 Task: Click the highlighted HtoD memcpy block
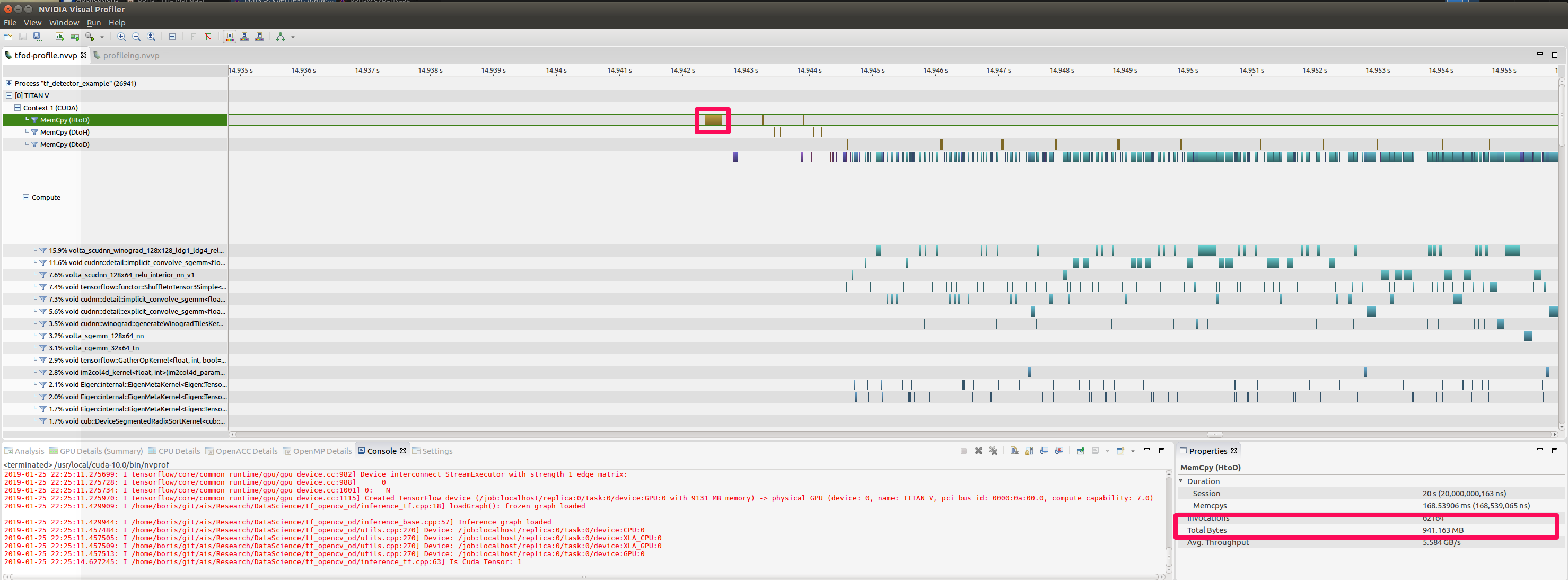click(x=713, y=120)
